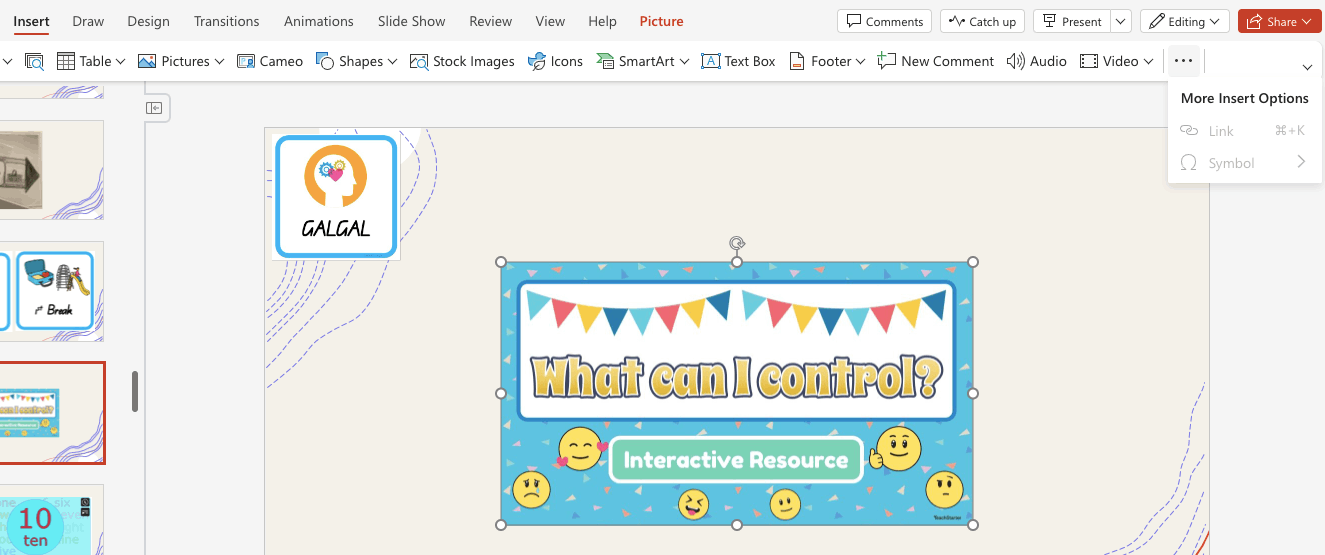The height and width of the screenshot is (555, 1325).
Task: Insert Audio
Action: (1037, 61)
